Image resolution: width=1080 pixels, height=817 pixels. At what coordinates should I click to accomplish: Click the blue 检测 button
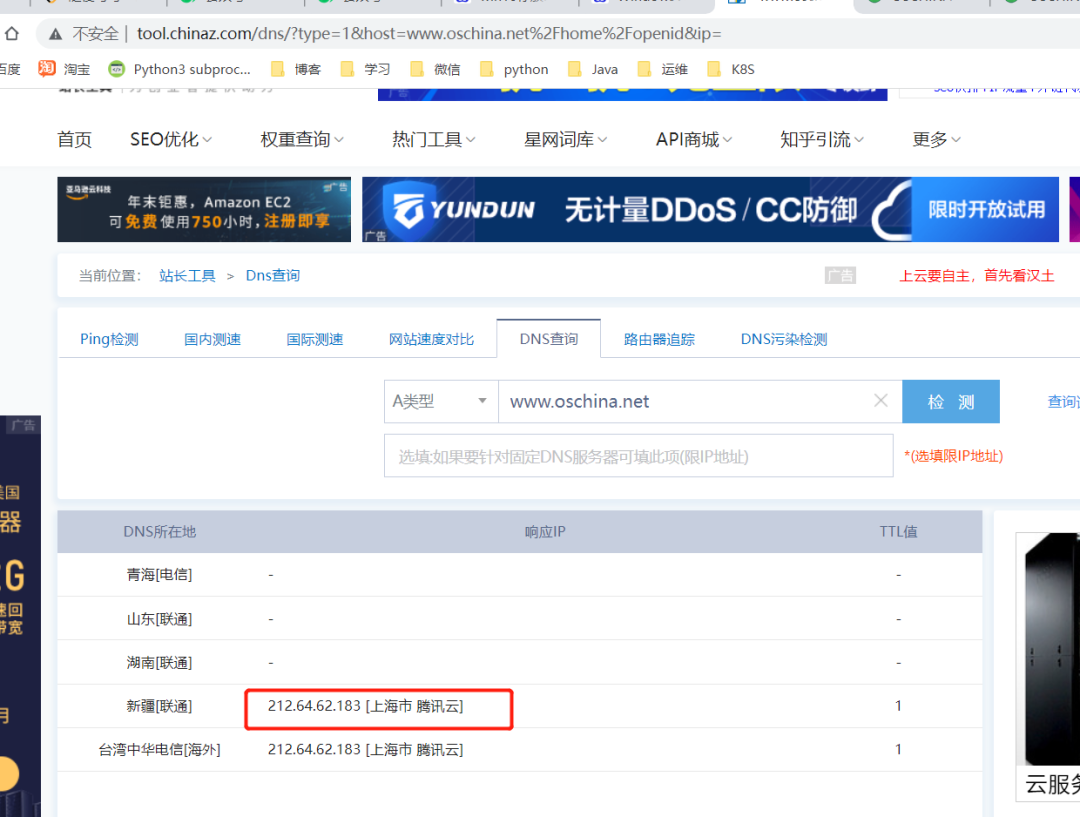coord(950,401)
